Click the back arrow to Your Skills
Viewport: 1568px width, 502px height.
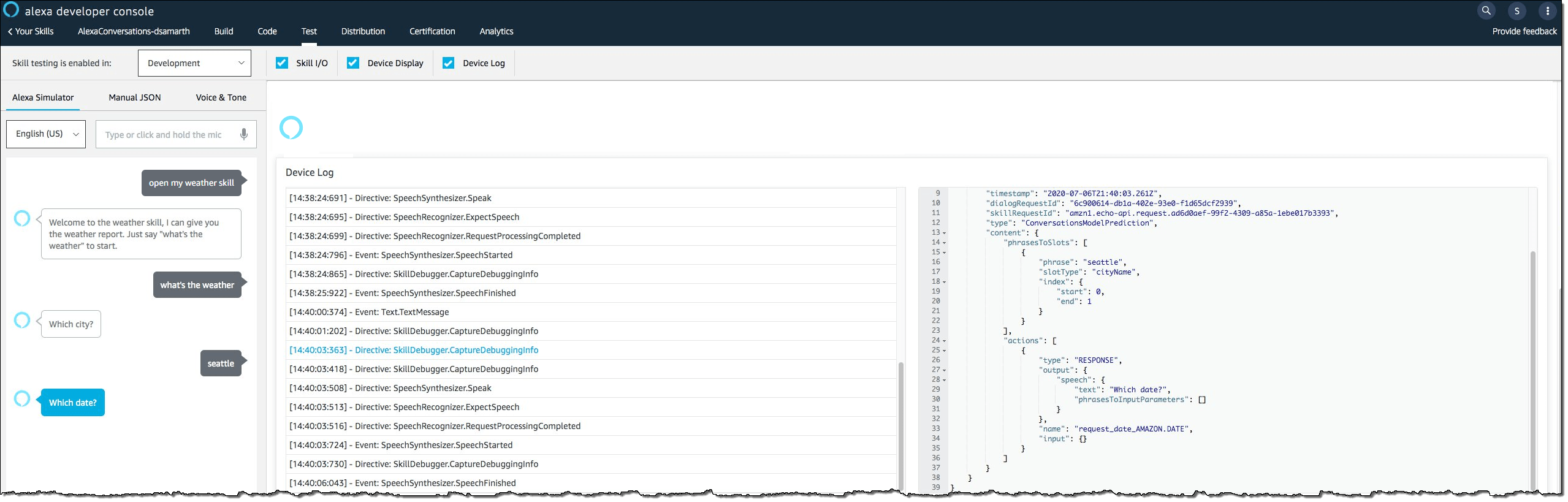coord(10,31)
